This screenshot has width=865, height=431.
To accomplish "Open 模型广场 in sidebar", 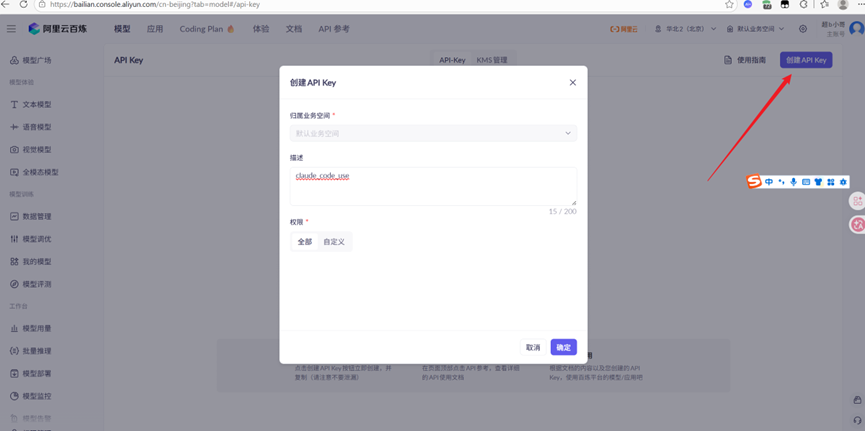I will [31, 60].
